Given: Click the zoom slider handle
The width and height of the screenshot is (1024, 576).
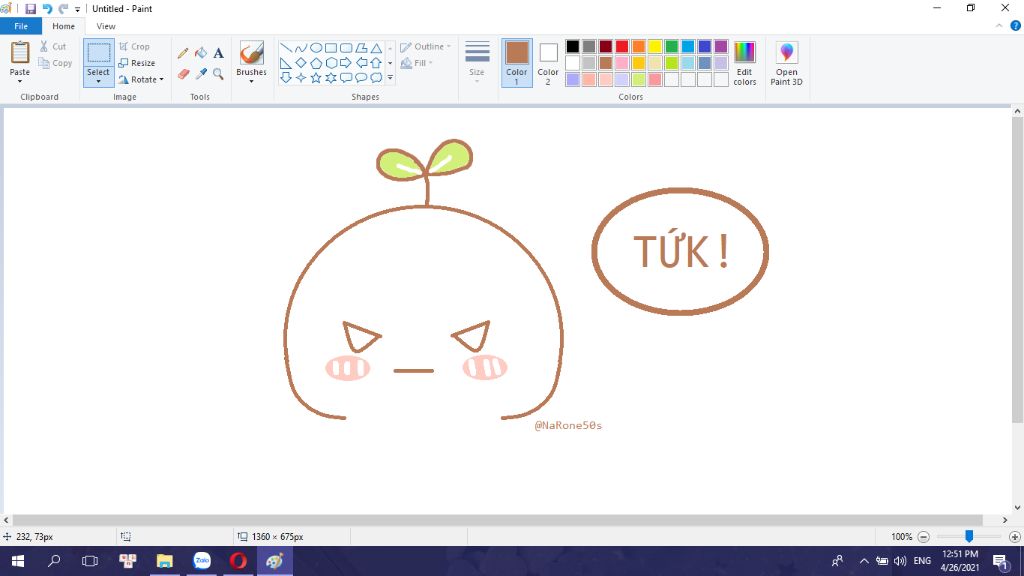Looking at the screenshot, I should pos(969,536).
